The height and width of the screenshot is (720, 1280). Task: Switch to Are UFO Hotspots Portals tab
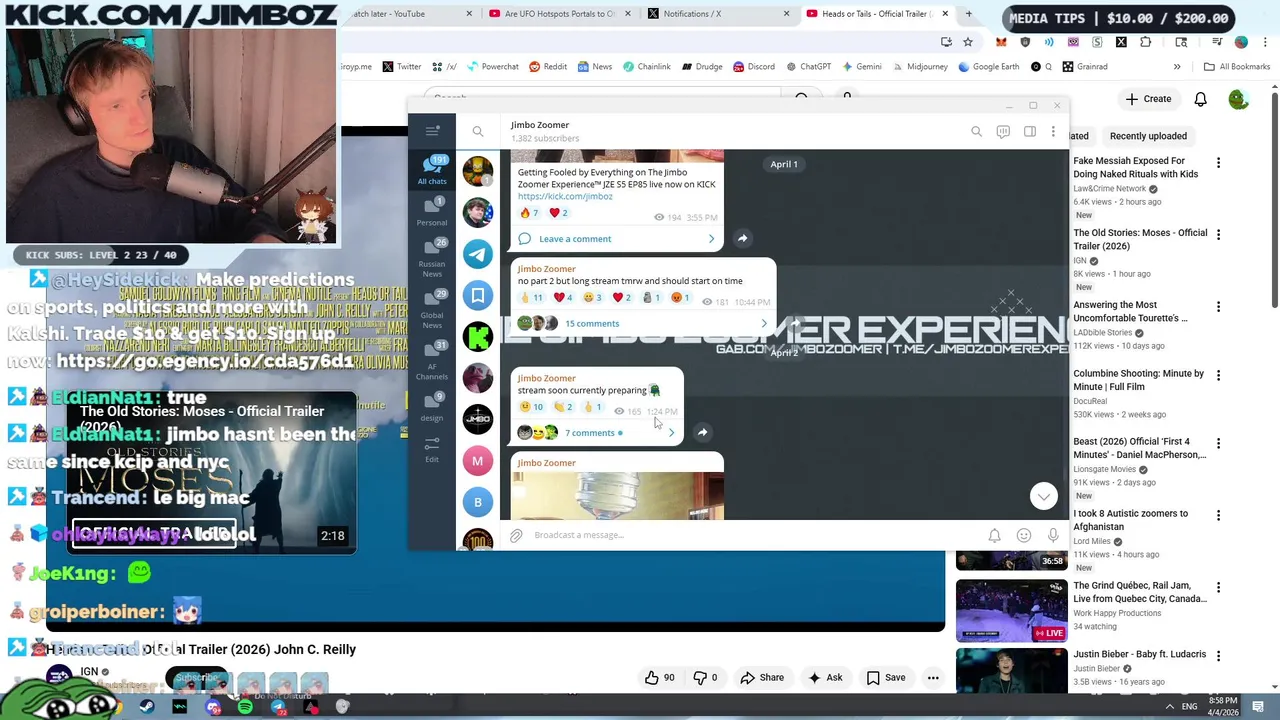pyautogui.click(x=560, y=14)
